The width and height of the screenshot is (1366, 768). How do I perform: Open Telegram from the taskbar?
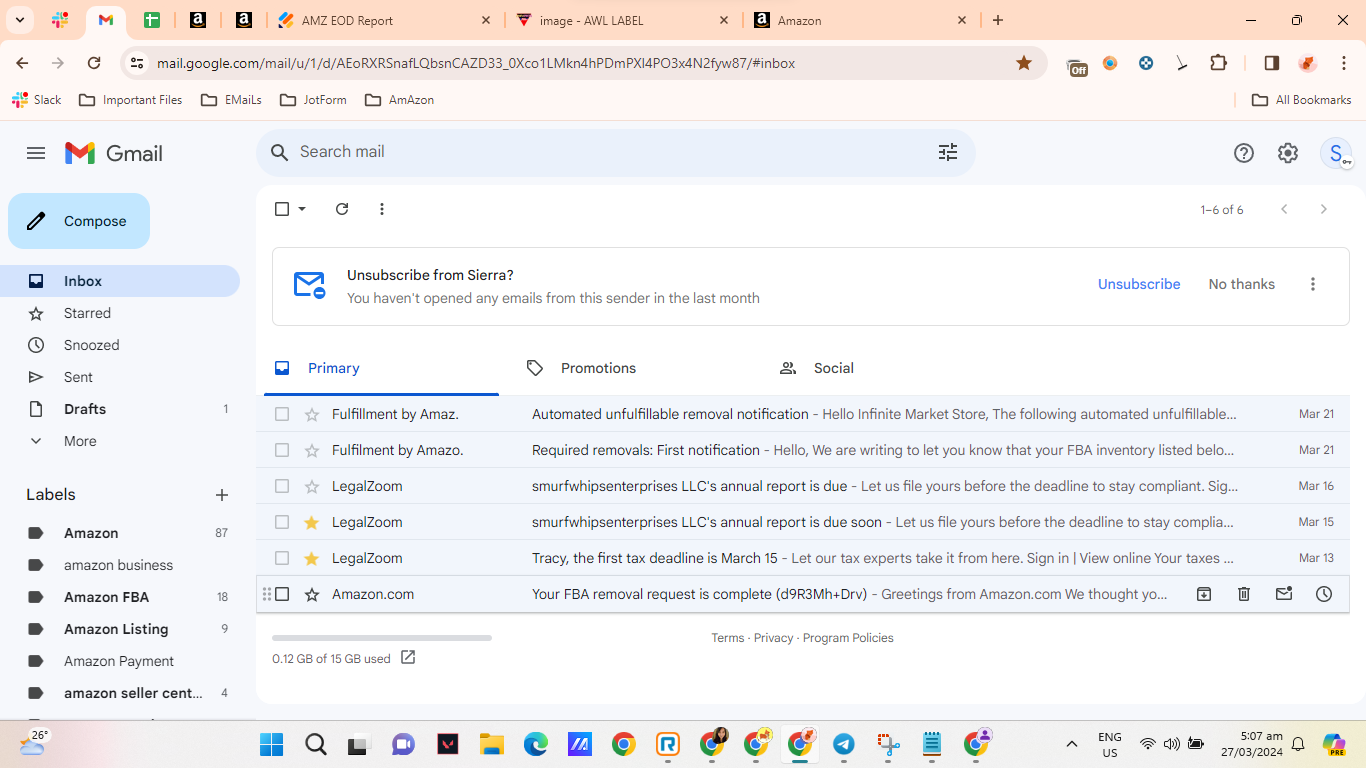click(x=844, y=744)
